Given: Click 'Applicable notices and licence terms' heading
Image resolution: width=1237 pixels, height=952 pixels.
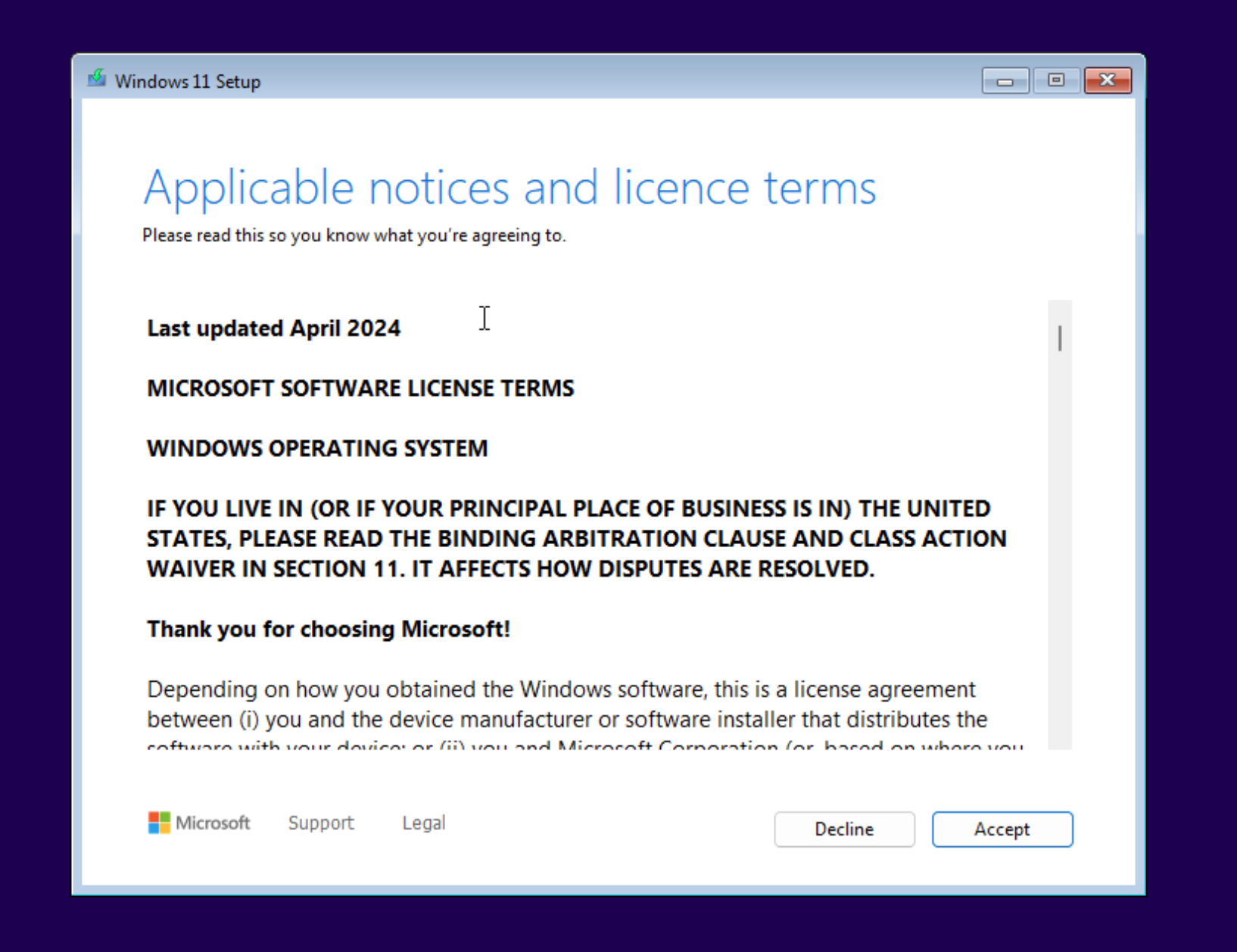Looking at the screenshot, I should tap(510, 187).
